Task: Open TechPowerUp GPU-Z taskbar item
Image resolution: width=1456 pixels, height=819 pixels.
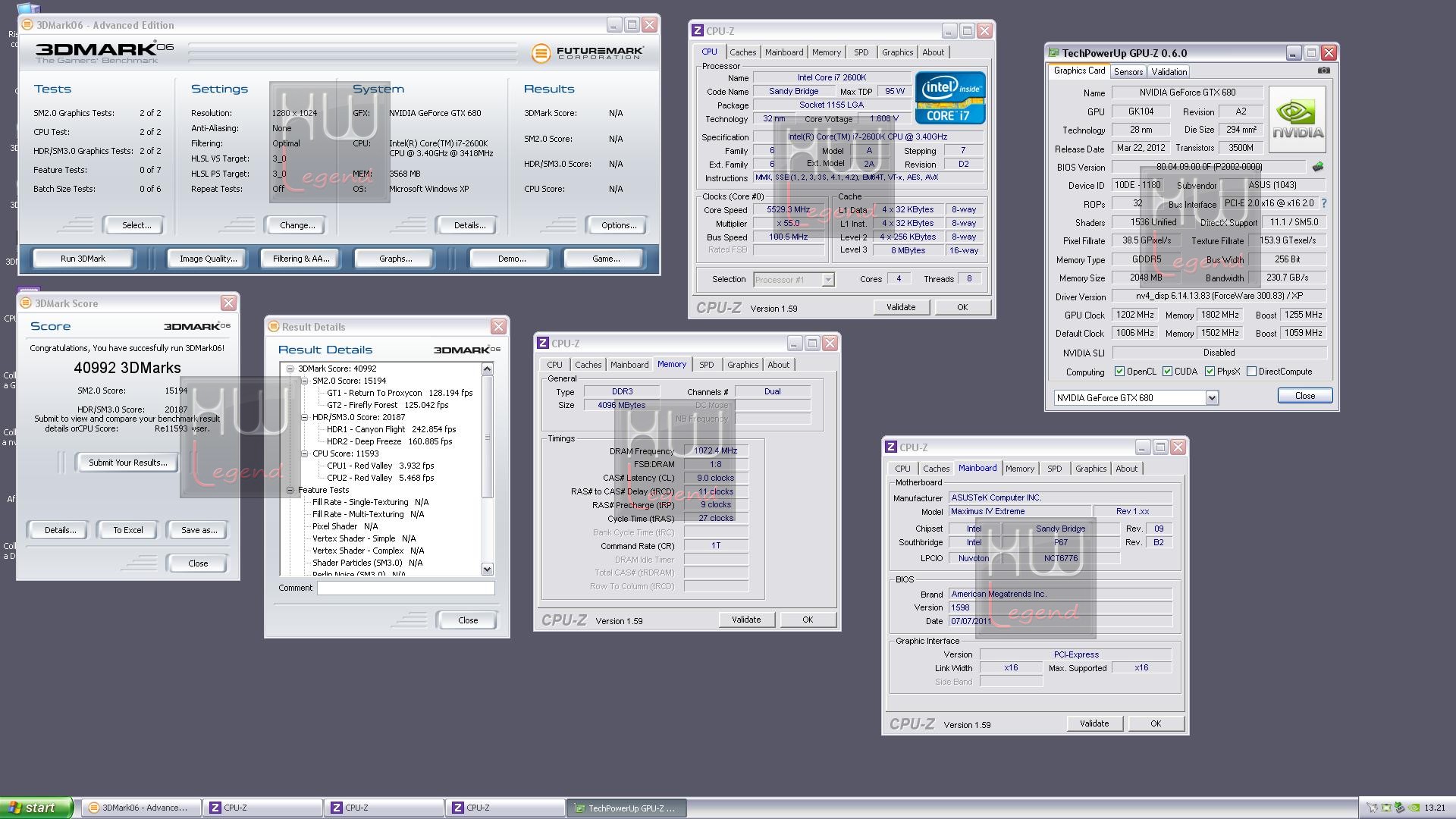Action: (x=626, y=808)
